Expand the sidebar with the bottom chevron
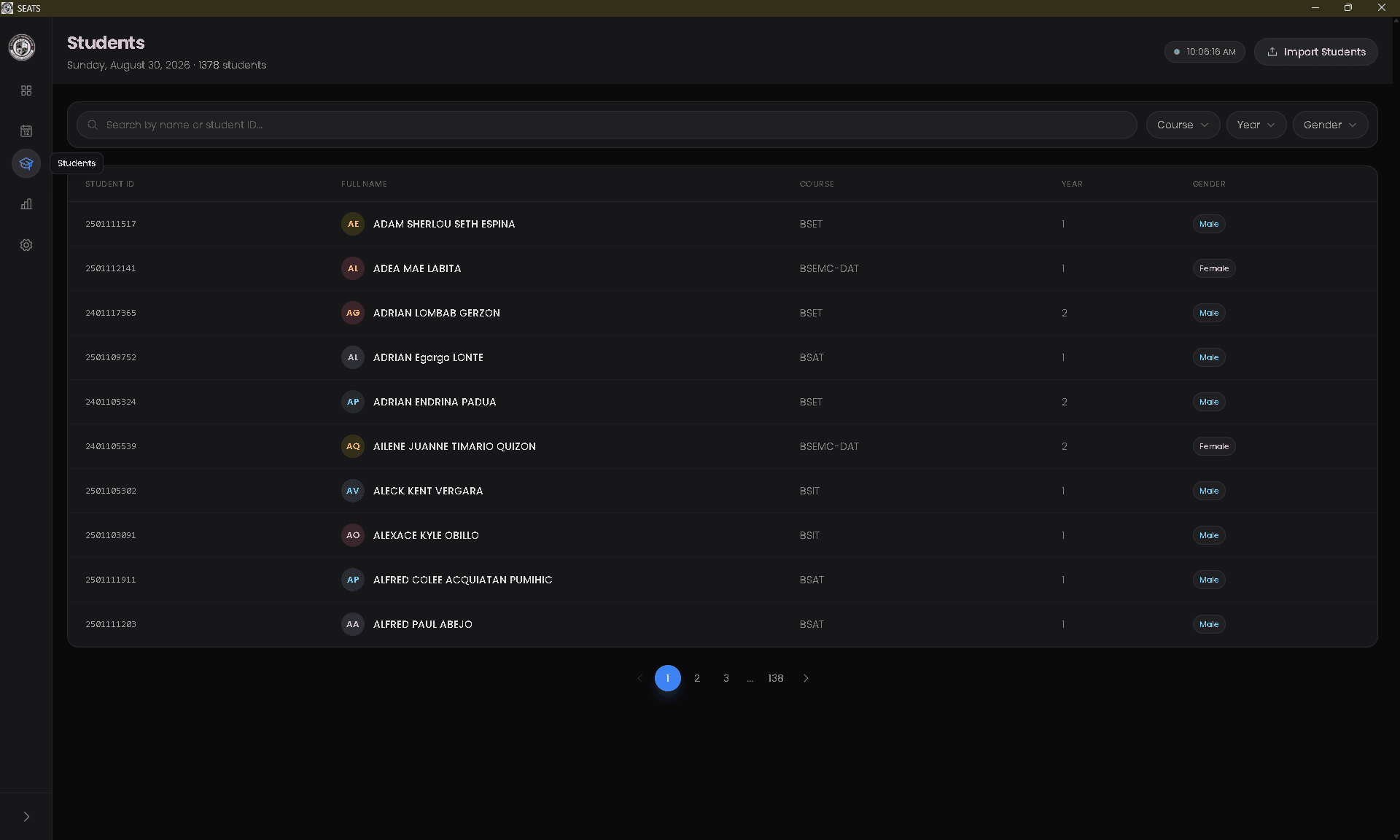This screenshot has height=840, width=1400. pos(26,817)
